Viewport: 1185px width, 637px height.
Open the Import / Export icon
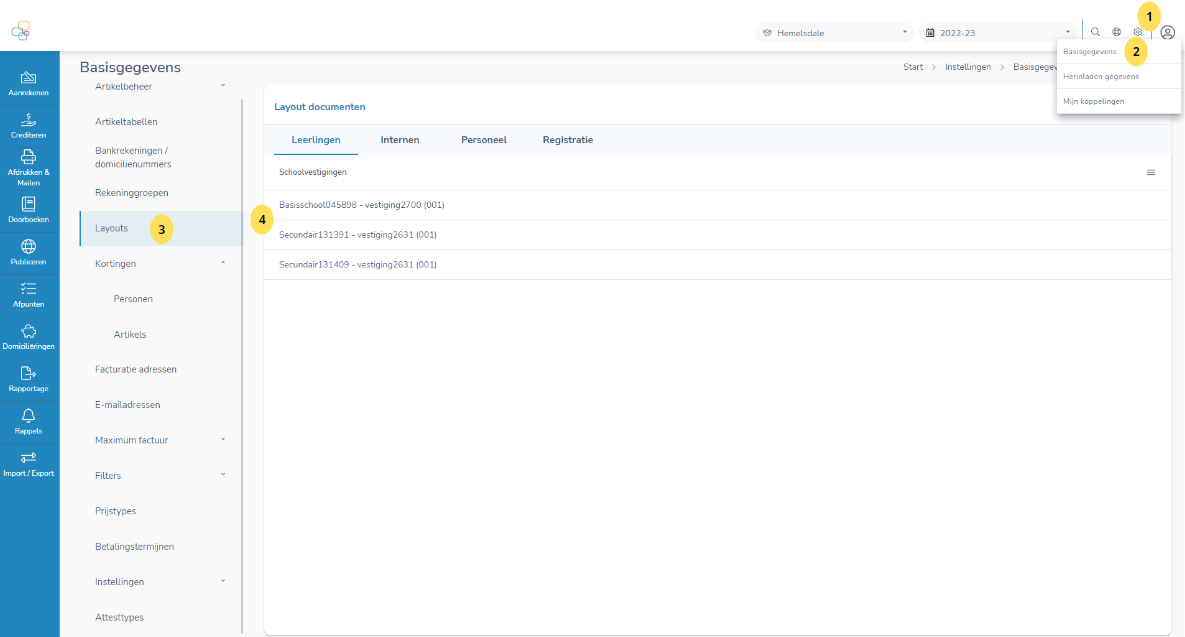(x=29, y=457)
